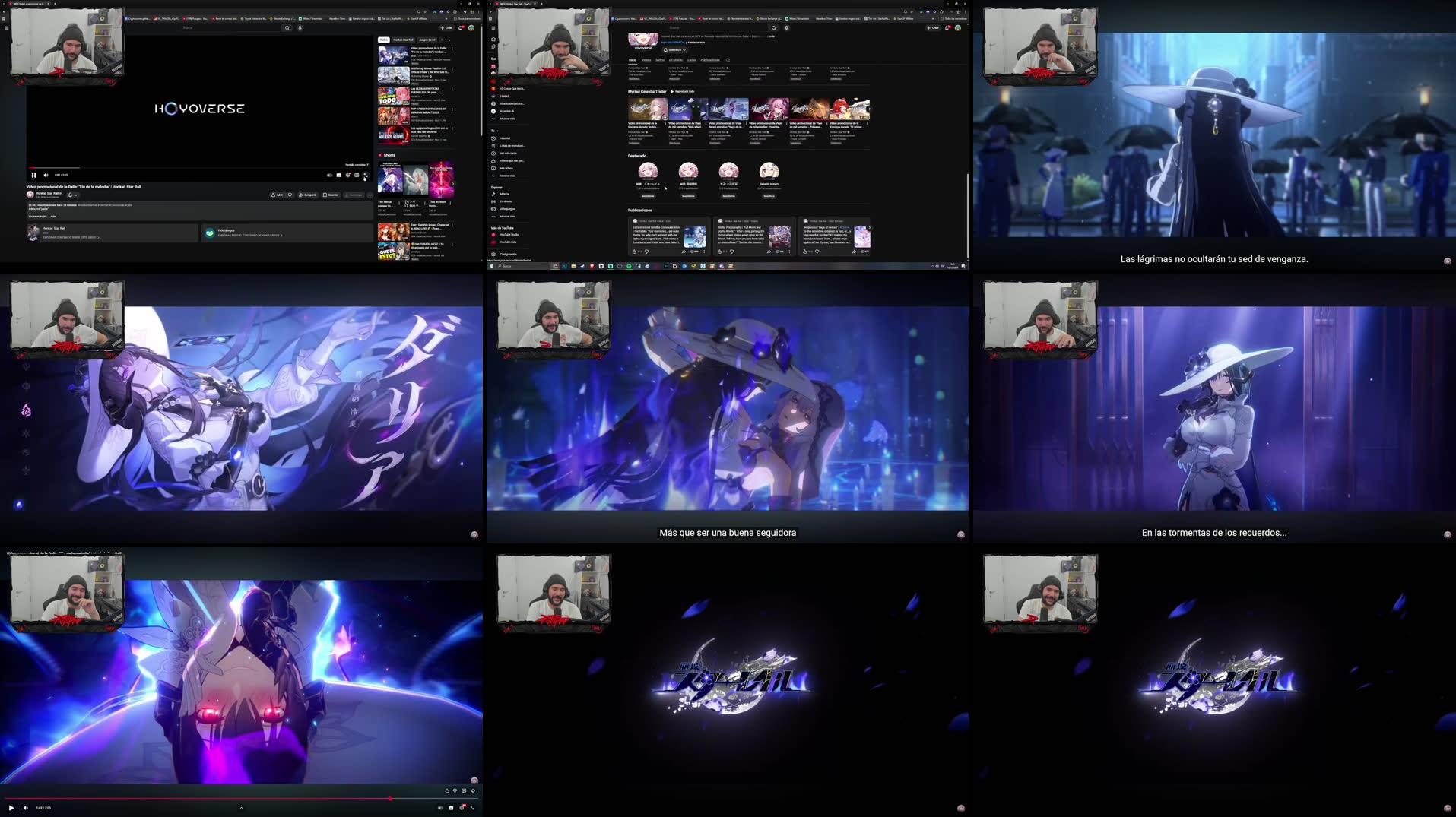Toggle the subscription notification bell

71,195
